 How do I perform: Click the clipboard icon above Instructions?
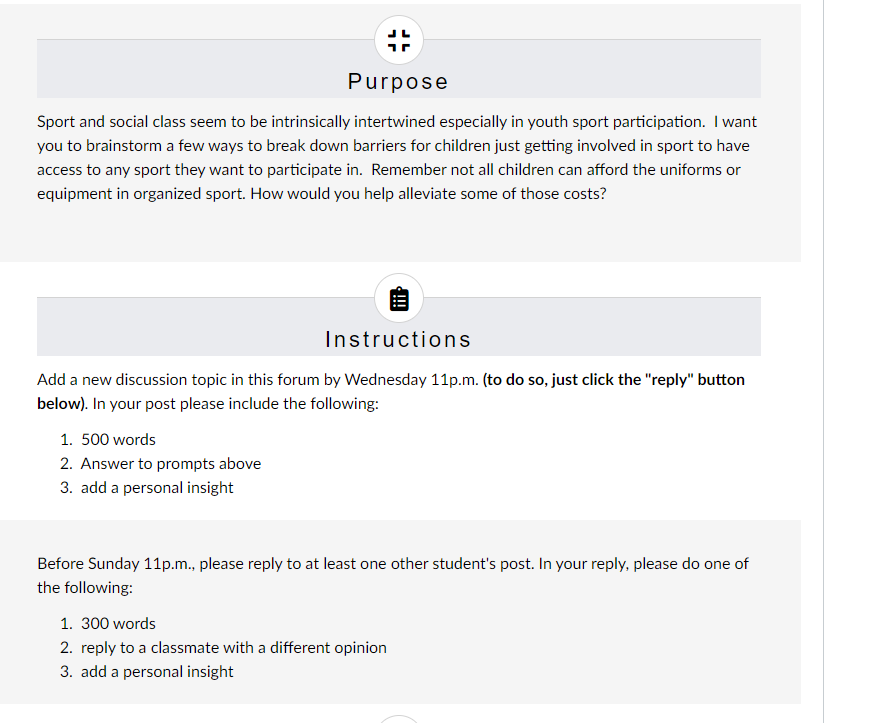coord(399,299)
